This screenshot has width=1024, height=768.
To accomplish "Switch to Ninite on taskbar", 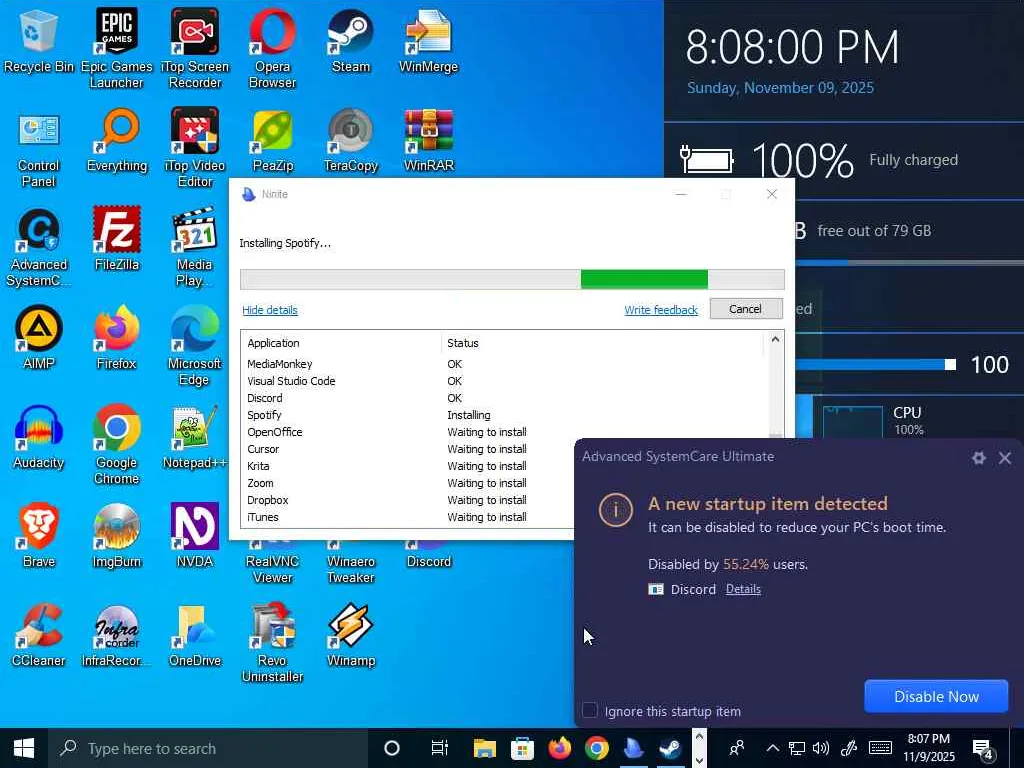I will (633, 748).
